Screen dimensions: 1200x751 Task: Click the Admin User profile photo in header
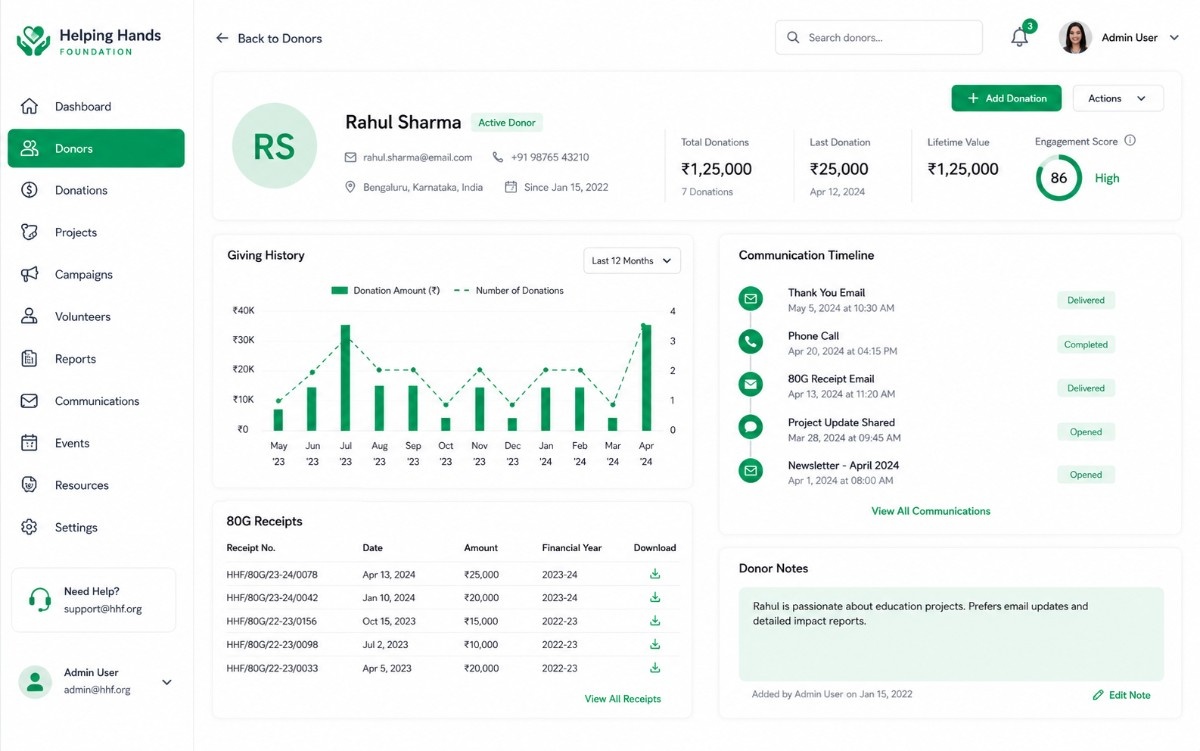click(1075, 38)
